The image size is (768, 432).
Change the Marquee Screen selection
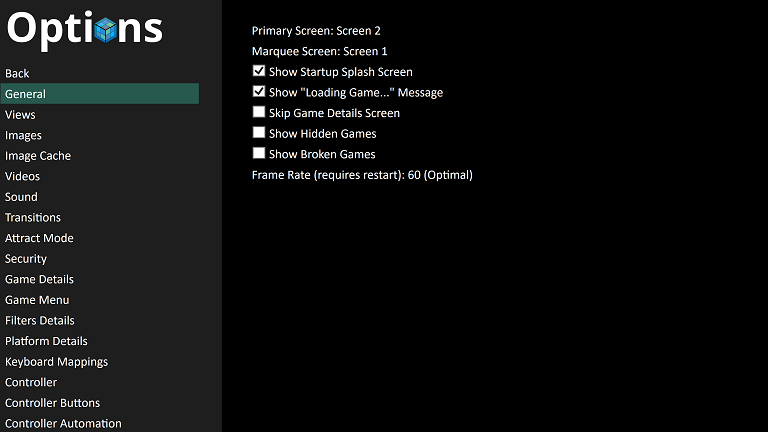click(x=319, y=51)
